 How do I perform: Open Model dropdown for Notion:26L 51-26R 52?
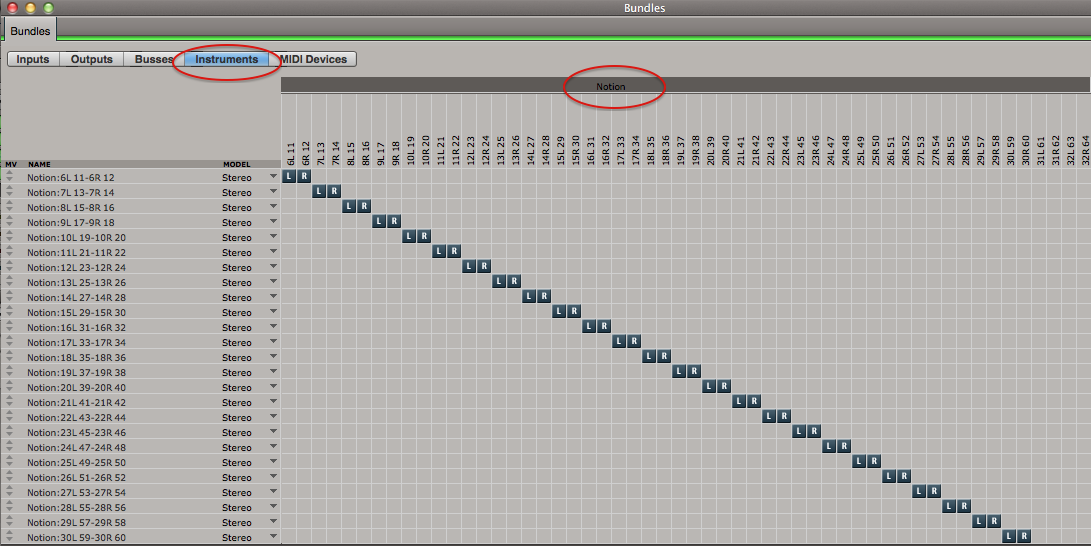[273, 477]
